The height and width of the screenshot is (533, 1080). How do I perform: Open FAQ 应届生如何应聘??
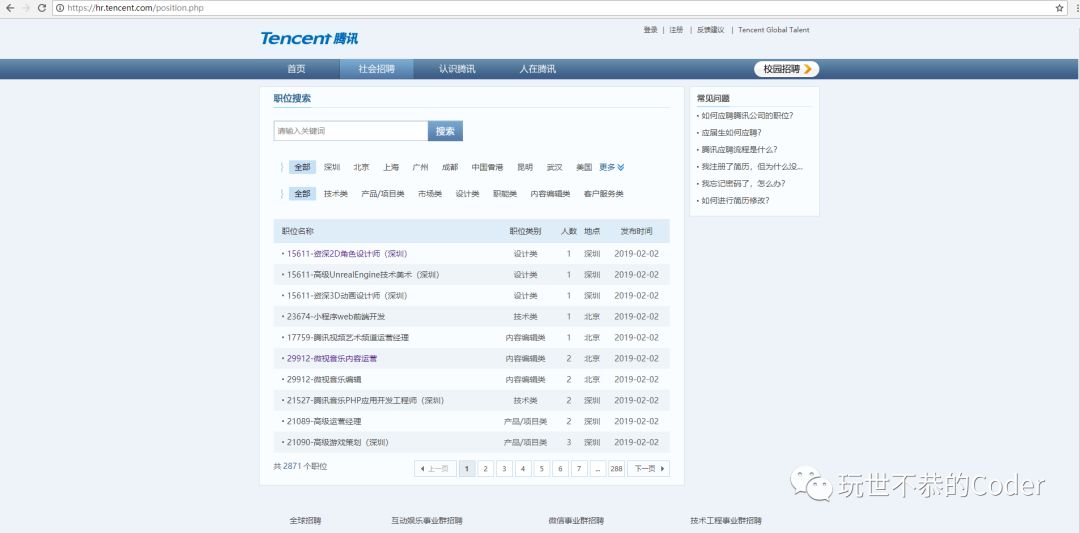pyautogui.click(x=731, y=132)
